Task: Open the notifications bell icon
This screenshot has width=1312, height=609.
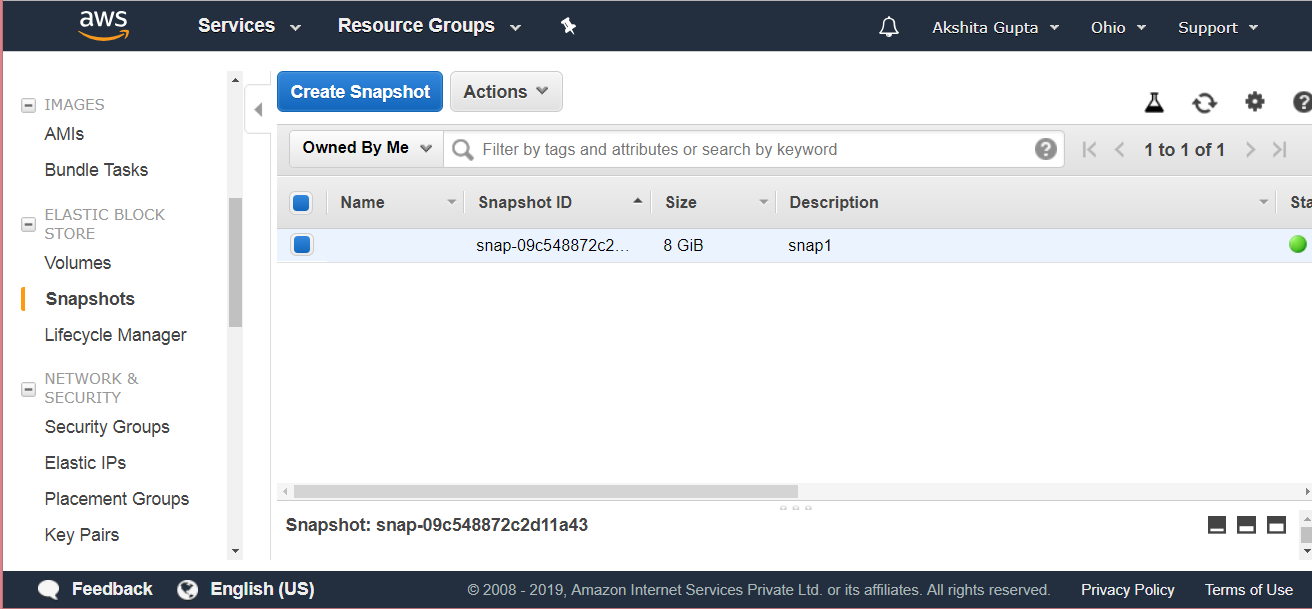Action: 888,27
